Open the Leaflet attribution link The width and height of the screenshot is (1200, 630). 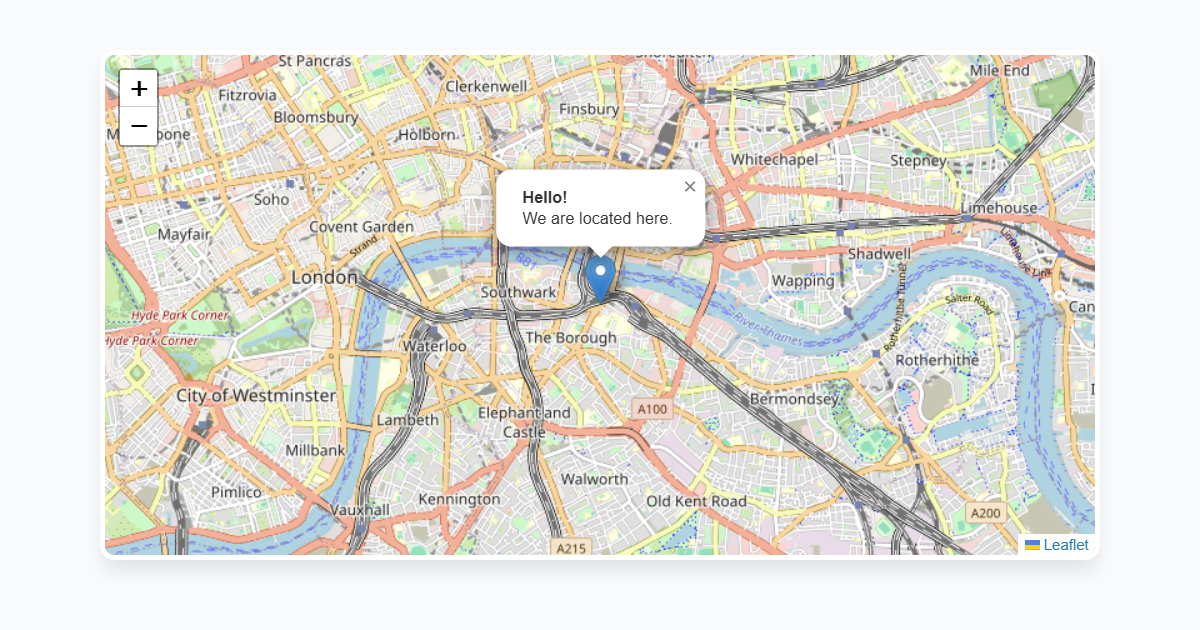1066,545
